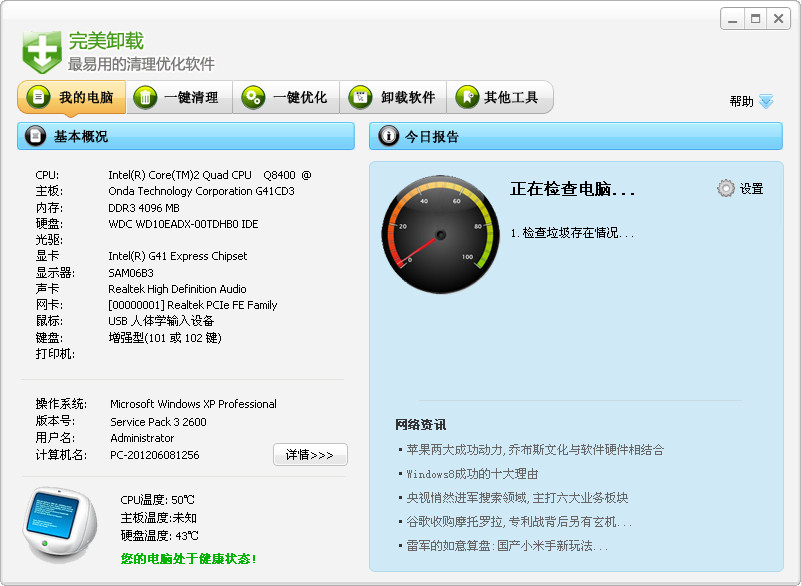Image resolution: width=801 pixels, height=586 pixels.
Task: Click the memory value DDR3 4096 MB
Action: click(x=144, y=208)
